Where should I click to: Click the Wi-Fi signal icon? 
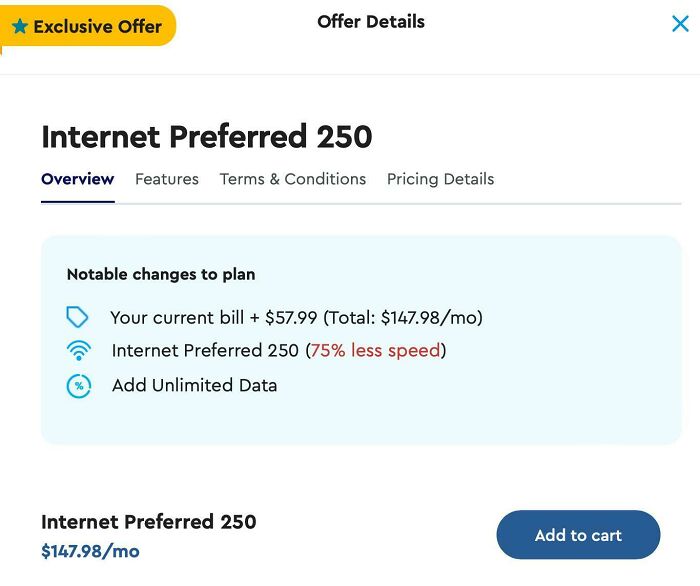coord(78,351)
